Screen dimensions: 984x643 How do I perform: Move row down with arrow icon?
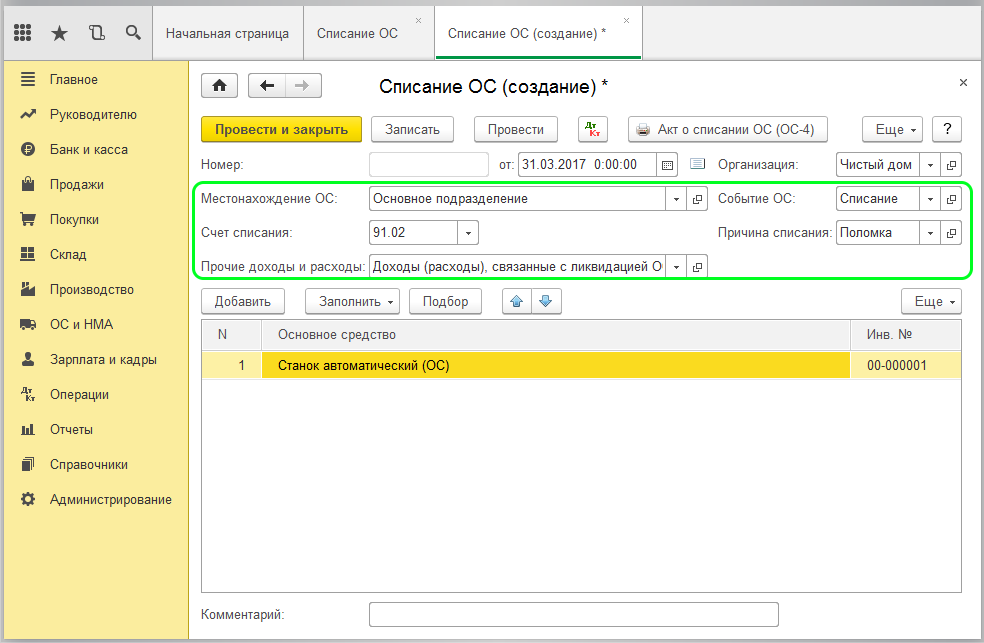pos(545,301)
